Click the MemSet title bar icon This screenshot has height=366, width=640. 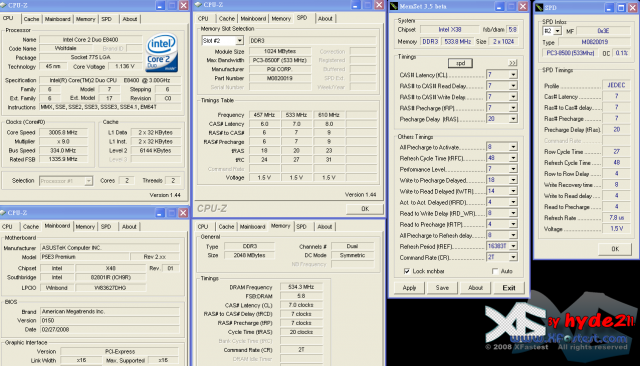[x=394, y=6]
